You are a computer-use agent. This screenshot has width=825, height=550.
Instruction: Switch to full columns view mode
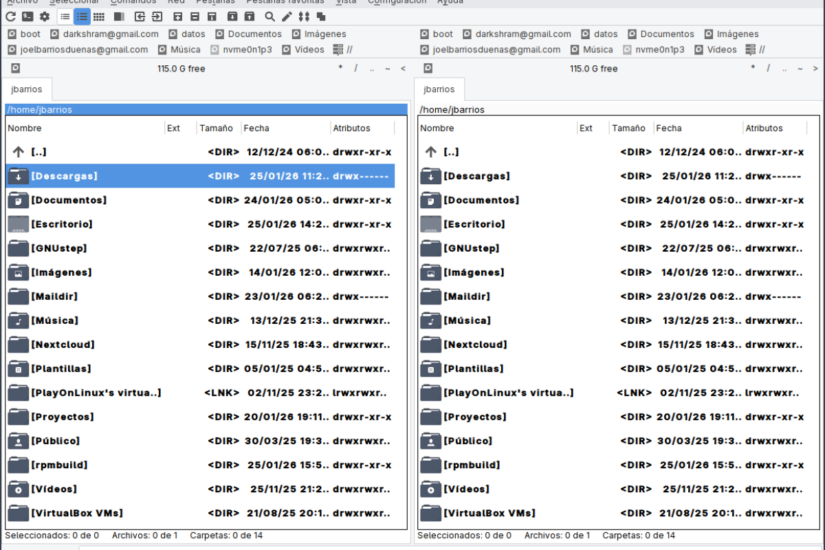pyautogui.click(x=82, y=17)
